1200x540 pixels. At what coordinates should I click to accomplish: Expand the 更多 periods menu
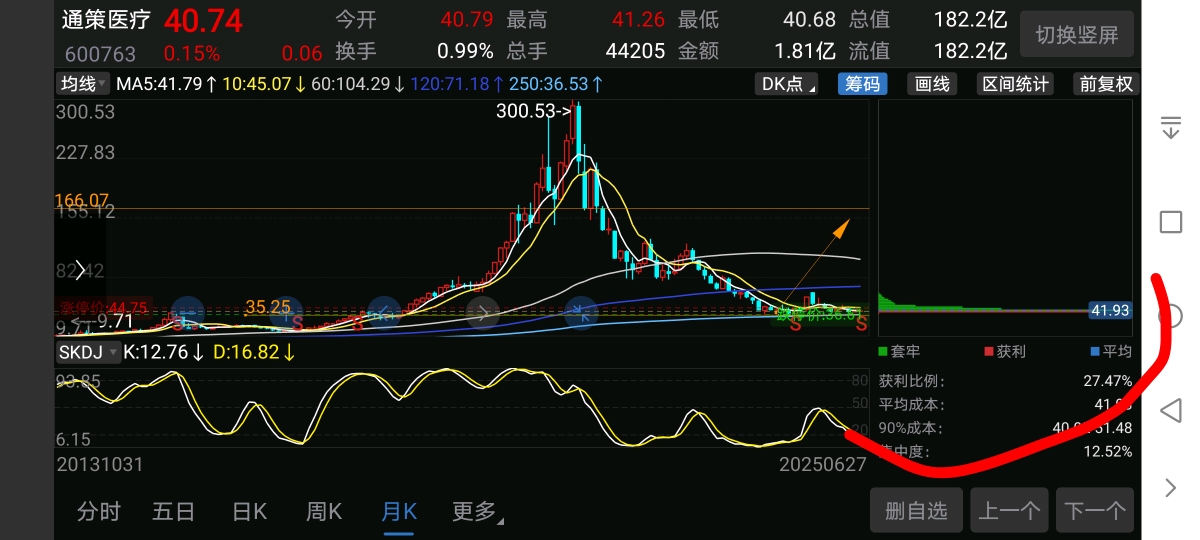pos(476,512)
